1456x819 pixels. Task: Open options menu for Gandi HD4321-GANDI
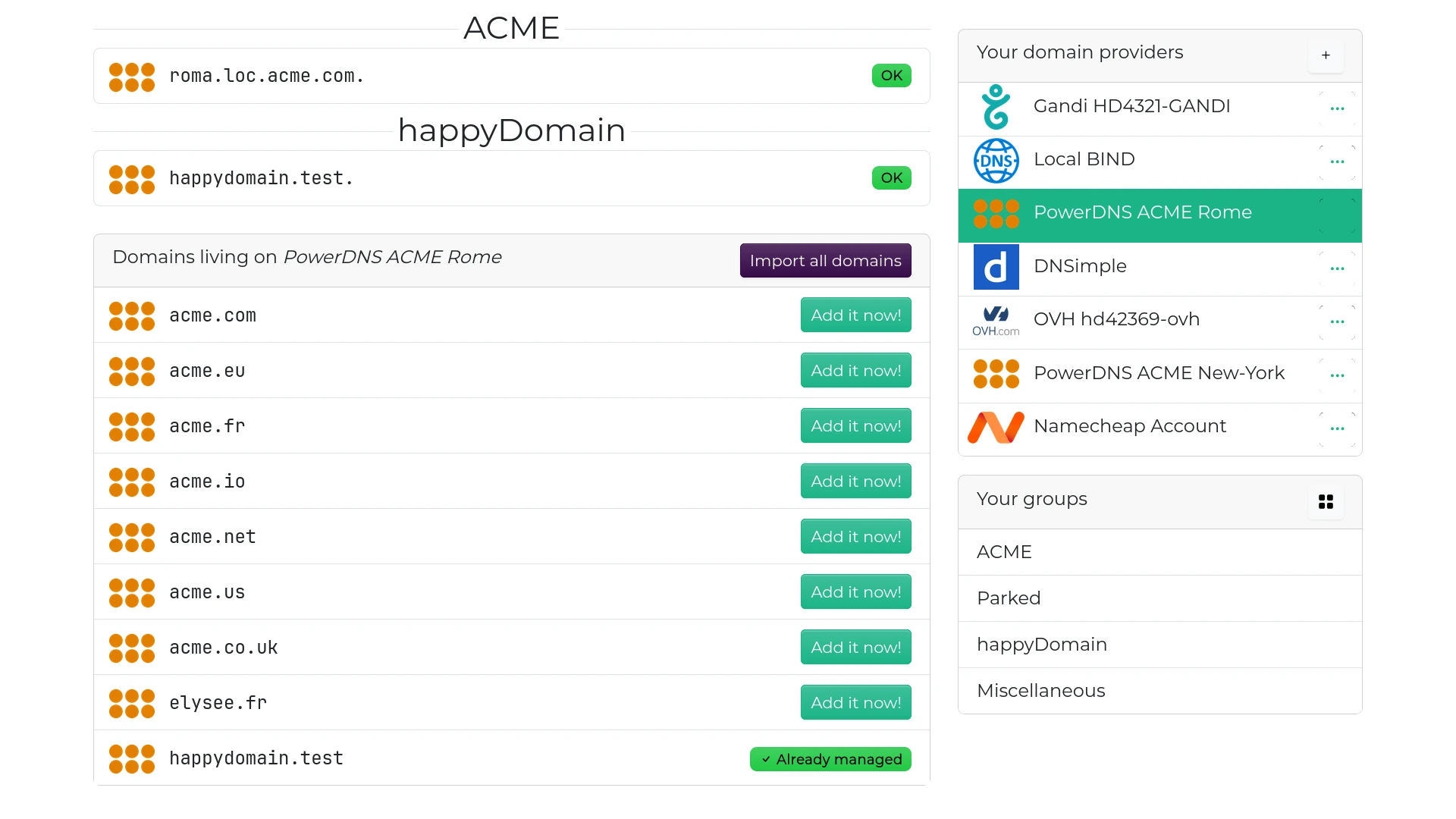click(x=1336, y=109)
